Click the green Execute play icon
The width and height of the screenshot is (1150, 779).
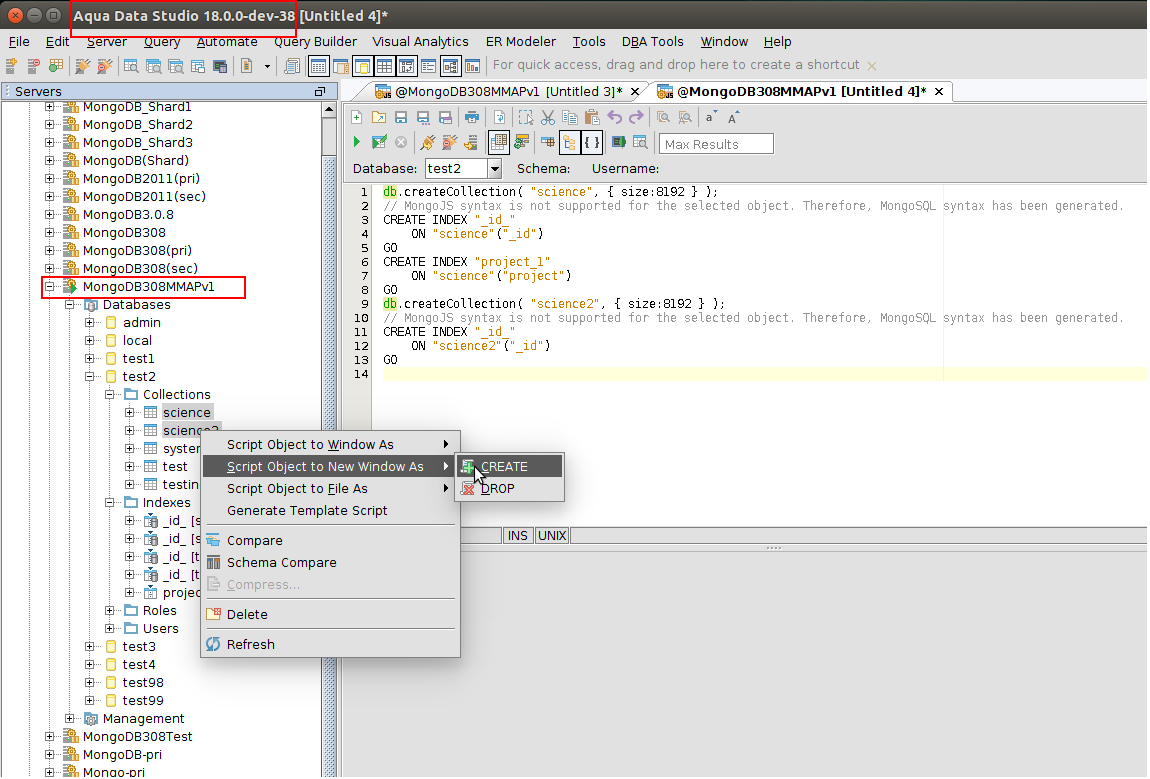coord(357,142)
